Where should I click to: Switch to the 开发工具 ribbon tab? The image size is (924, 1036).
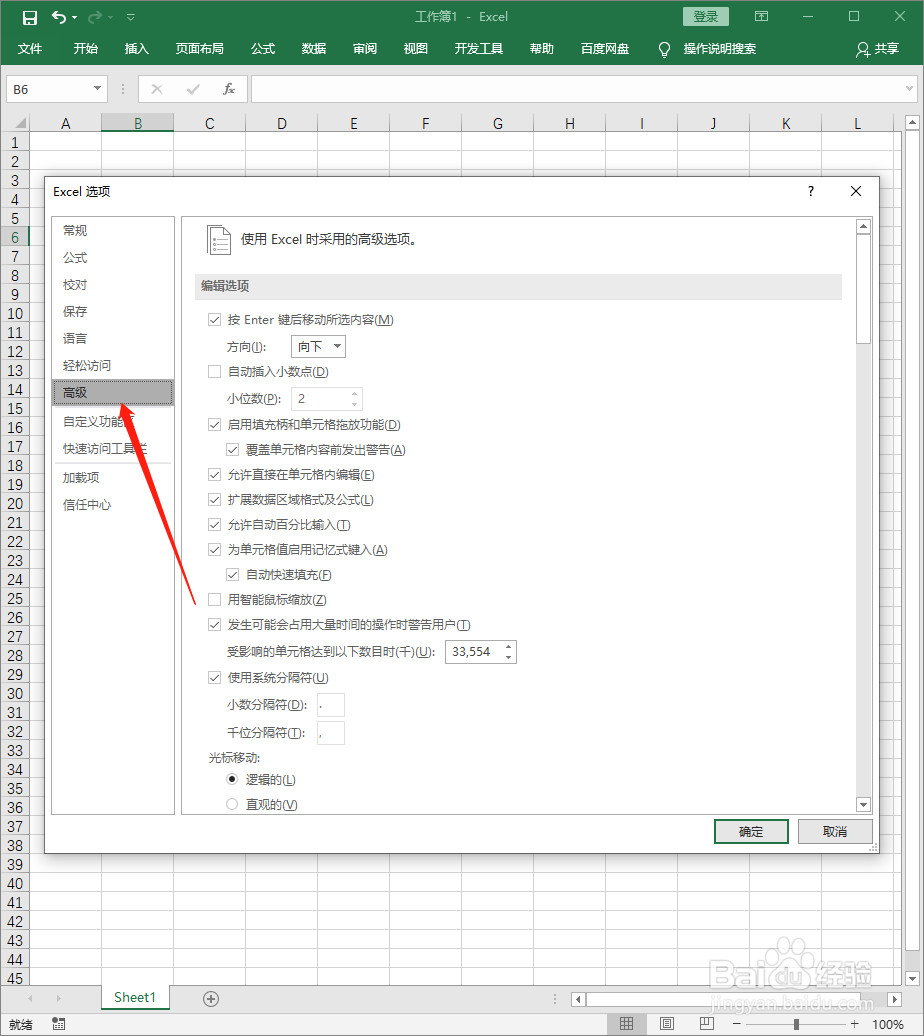pos(478,48)
